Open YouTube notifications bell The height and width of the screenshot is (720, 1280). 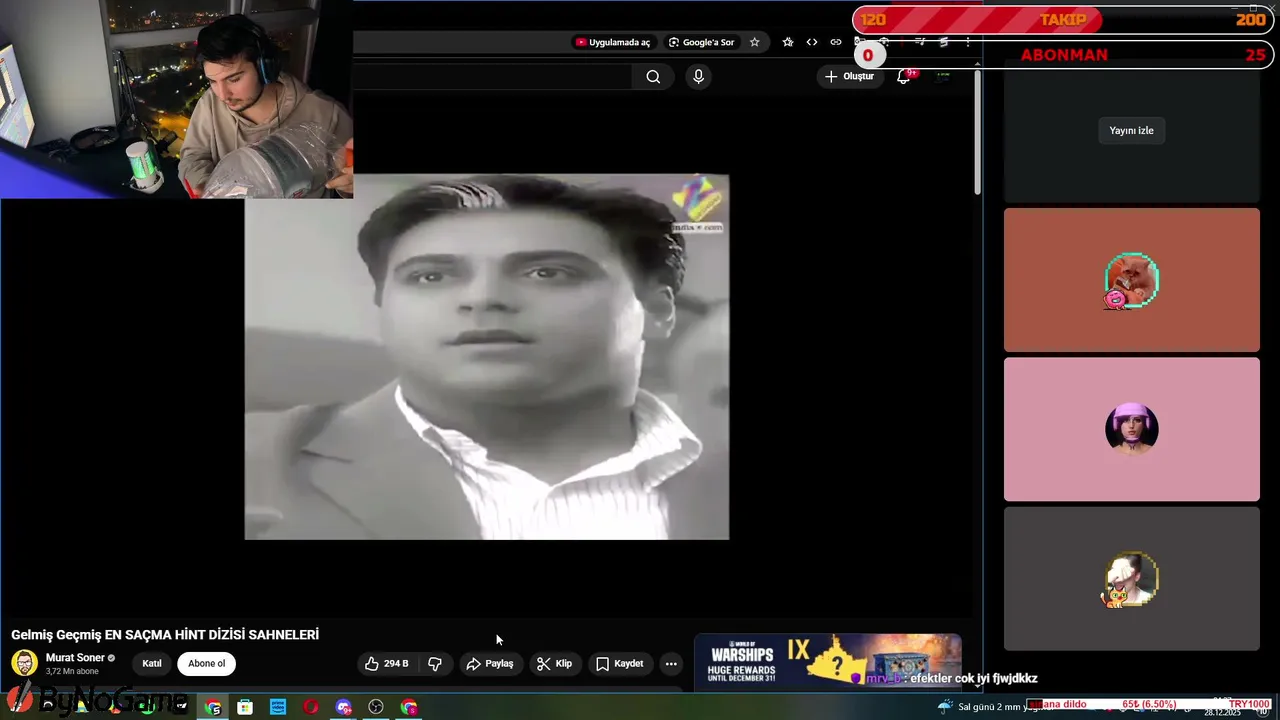tap(903, 77)
